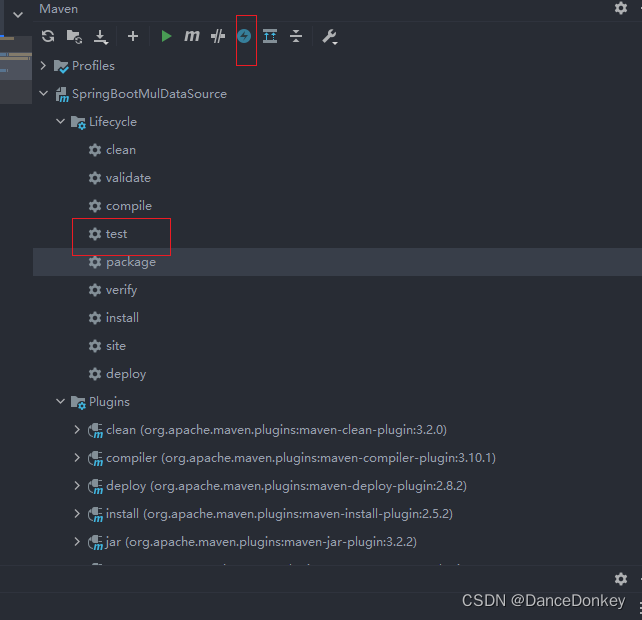
Task: Click the Plugins folder icon
Action: (x=78, y=403)
